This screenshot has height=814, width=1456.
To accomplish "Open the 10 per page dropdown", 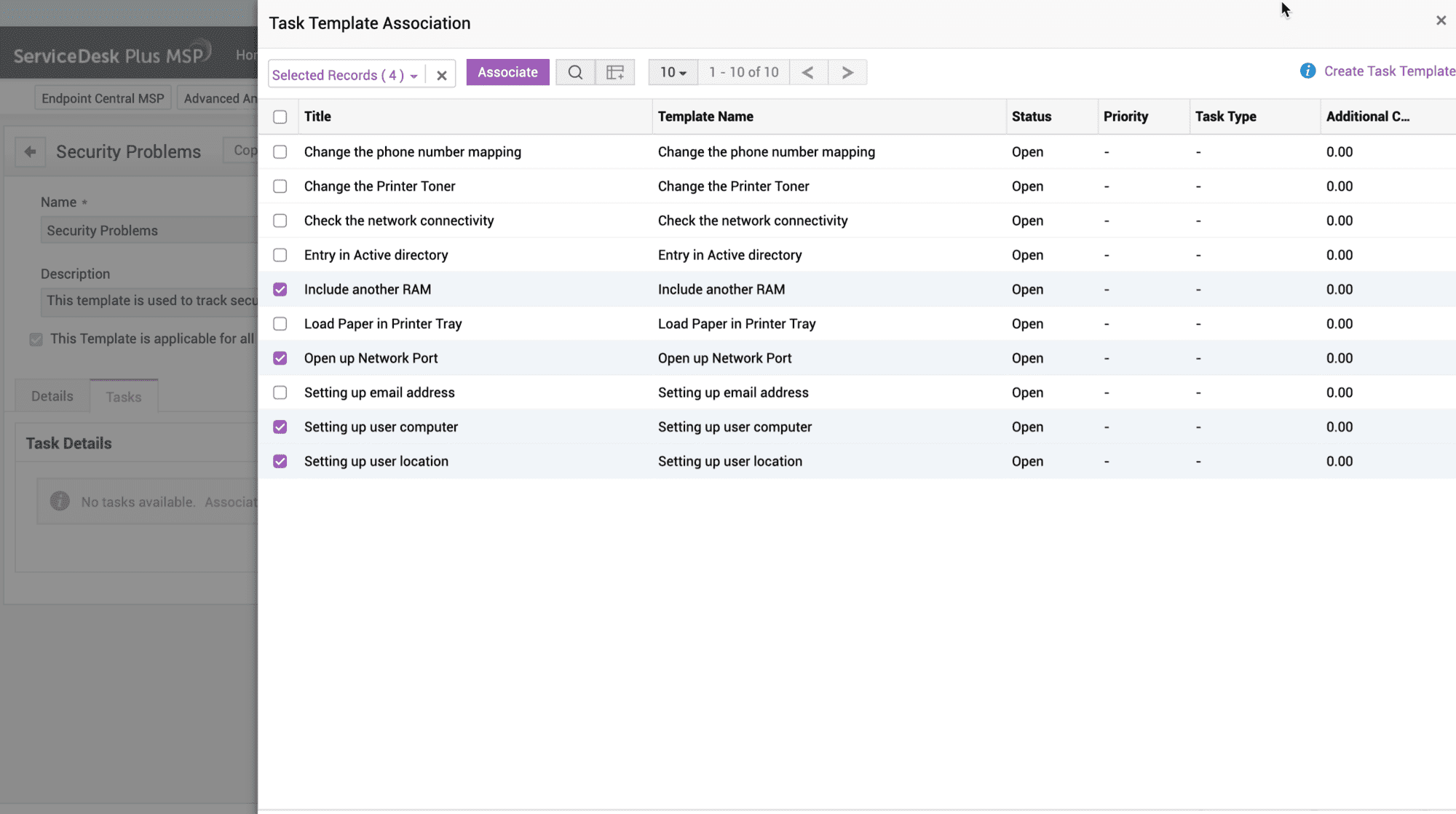I will (673, 72).
